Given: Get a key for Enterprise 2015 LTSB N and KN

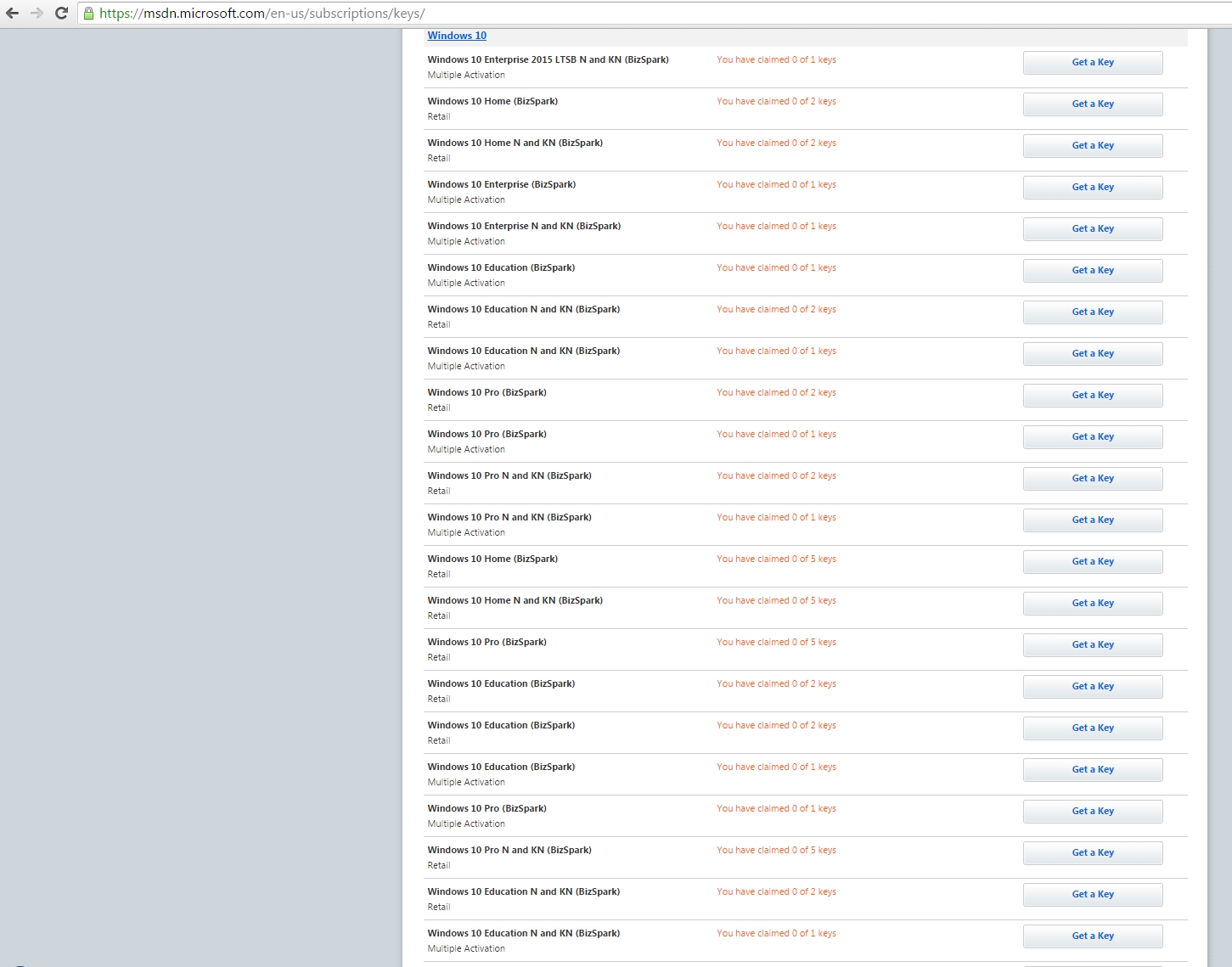Looking at the screenshot, I should tap(1093, 62).
